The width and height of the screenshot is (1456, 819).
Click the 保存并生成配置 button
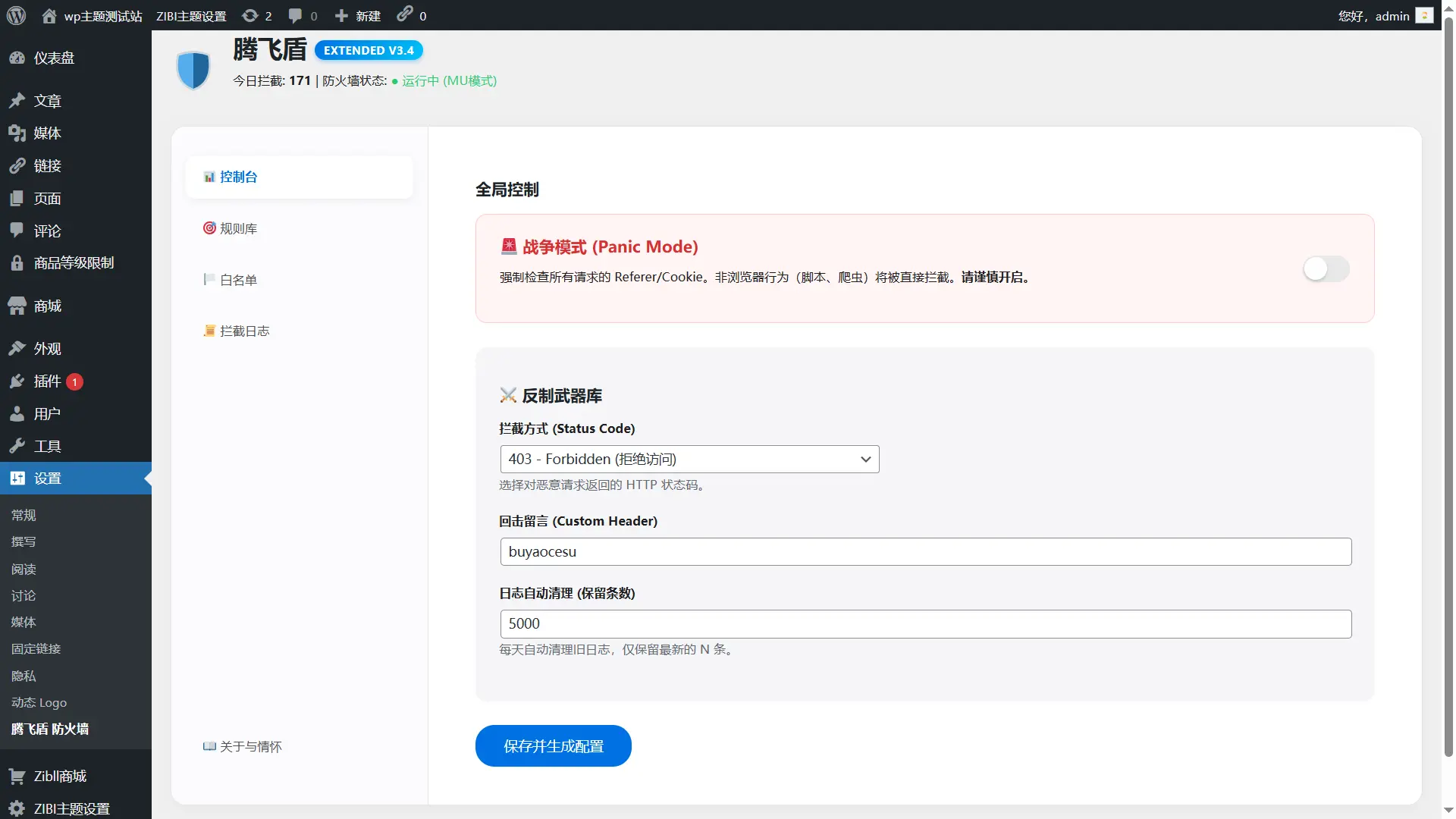click(x=552, y=745)
